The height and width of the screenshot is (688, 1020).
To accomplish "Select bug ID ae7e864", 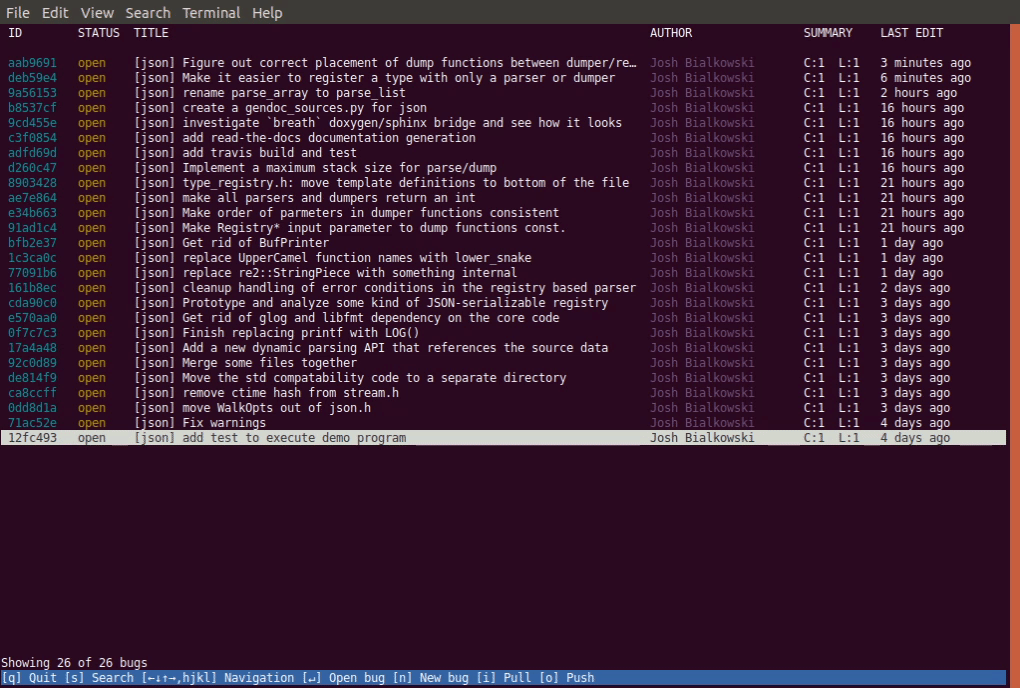I will tap(32, 198).
